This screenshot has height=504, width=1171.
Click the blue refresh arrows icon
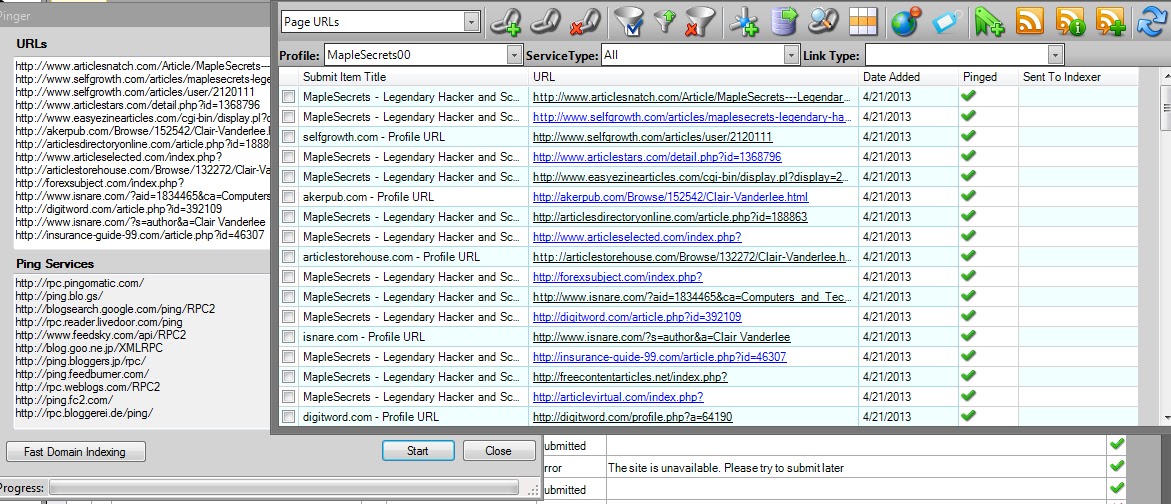(1151, 22)
